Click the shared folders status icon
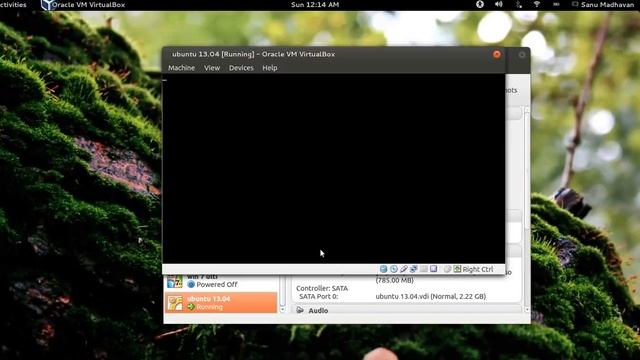Screen dimensions: 640x360 (x=424, y=269)
